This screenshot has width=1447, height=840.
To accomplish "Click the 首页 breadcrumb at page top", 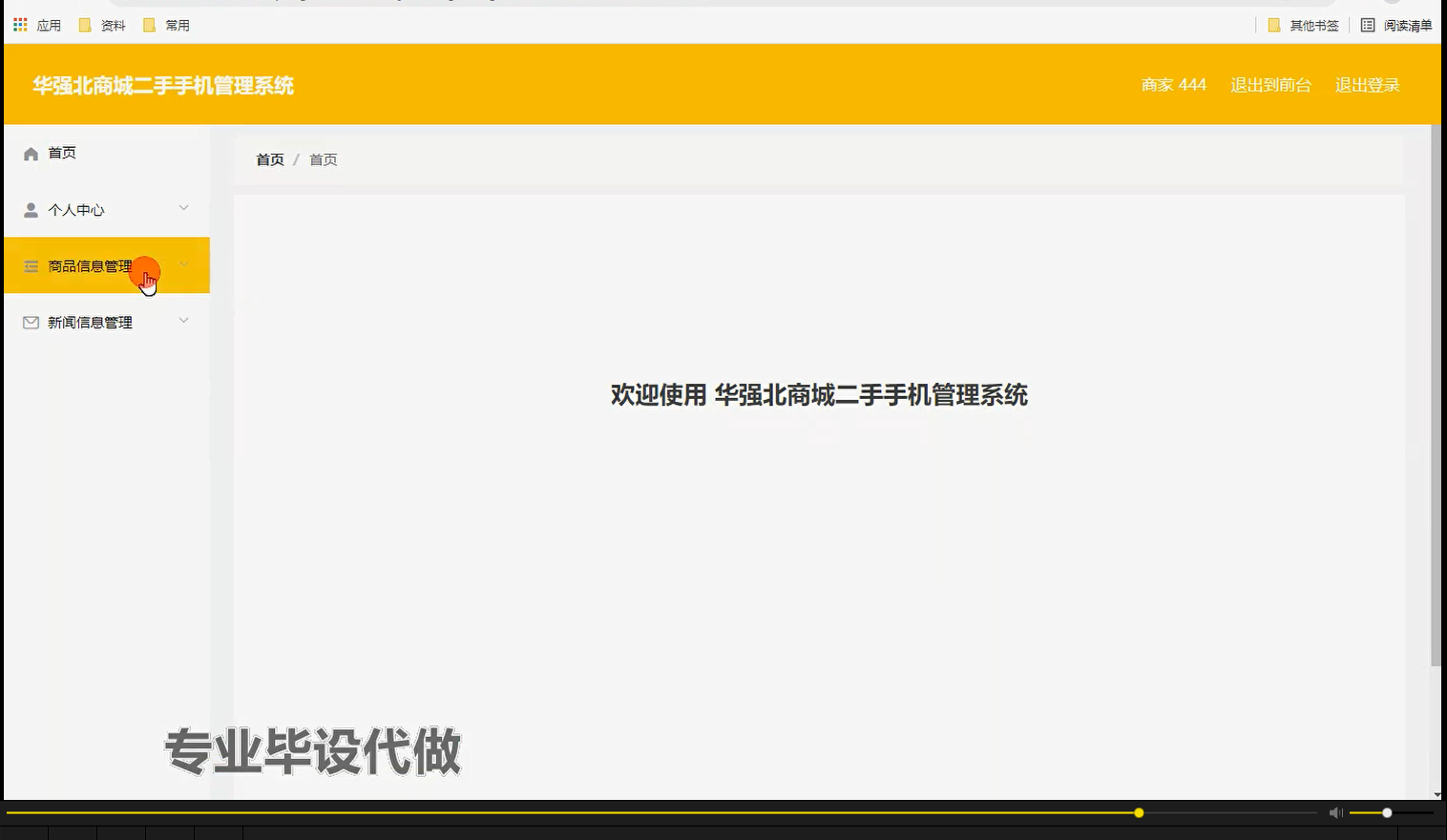I will 269,159.
